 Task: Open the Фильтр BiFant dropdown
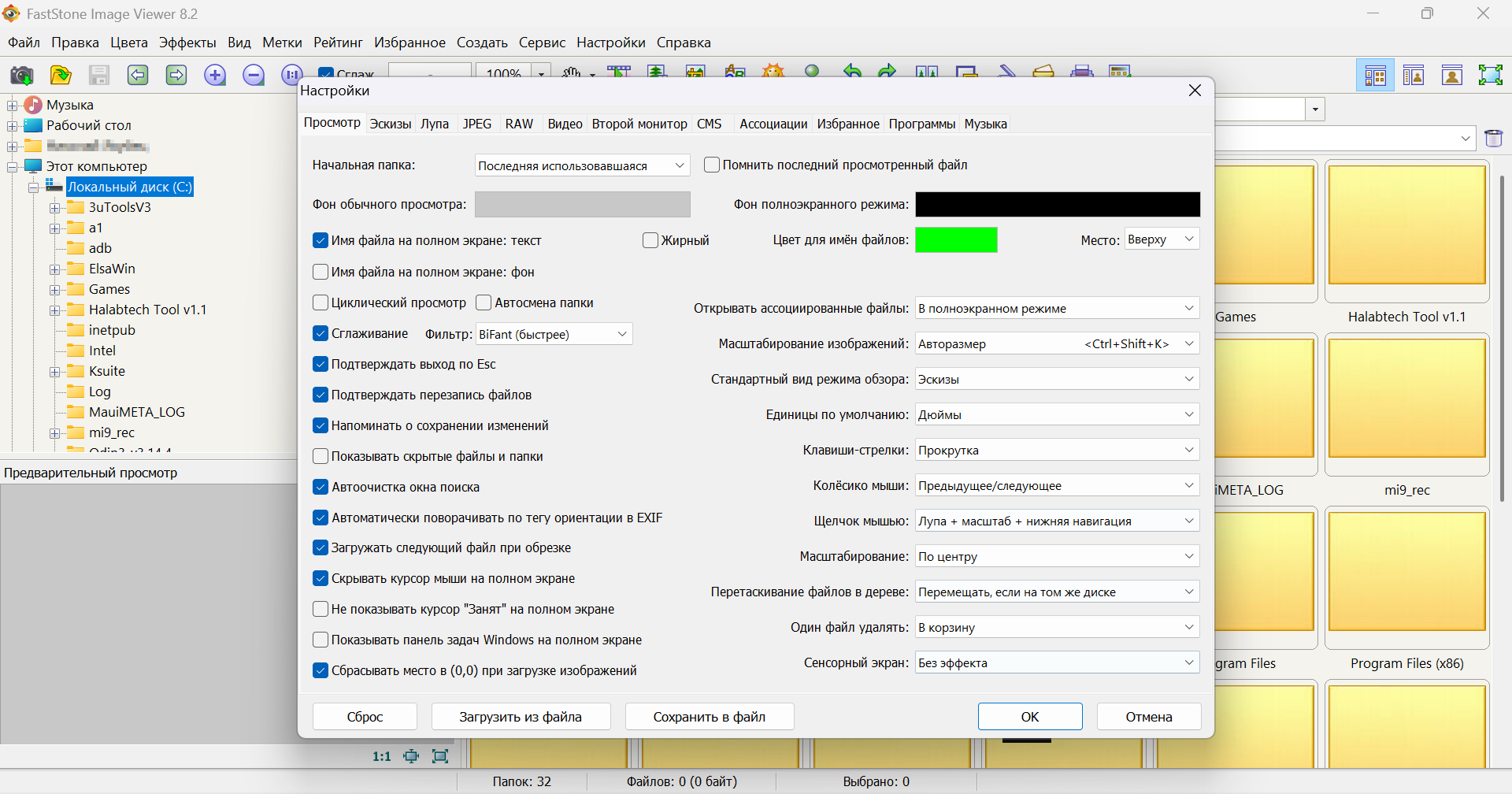pyautogui.click(x=554, y=334)
